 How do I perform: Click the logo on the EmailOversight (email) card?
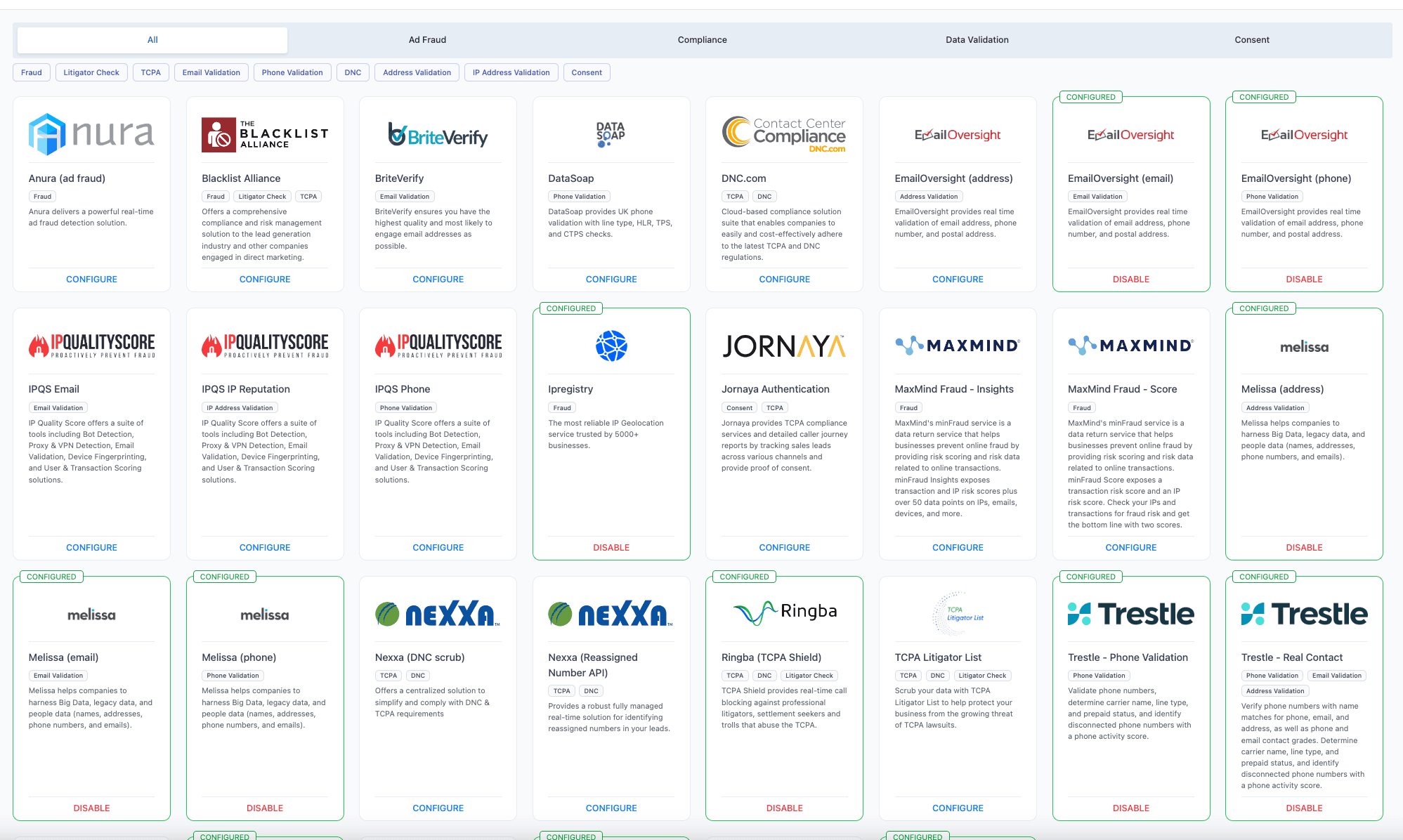point(1130,135)
